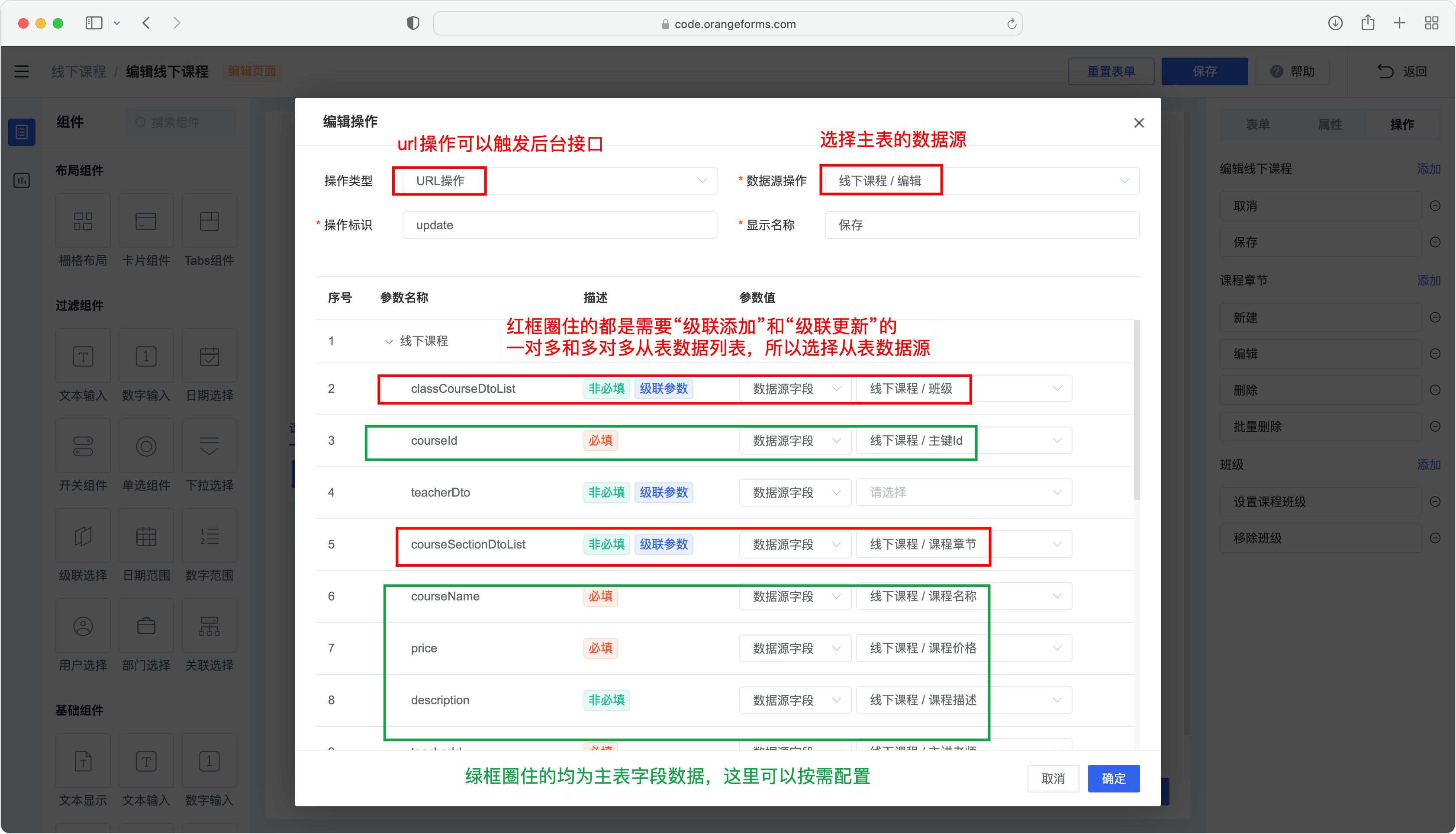The width and height of the screenshot is (1456, 834).
Task: Open the 操作类型 URL操作 dropdown
Action: point(559,181)
